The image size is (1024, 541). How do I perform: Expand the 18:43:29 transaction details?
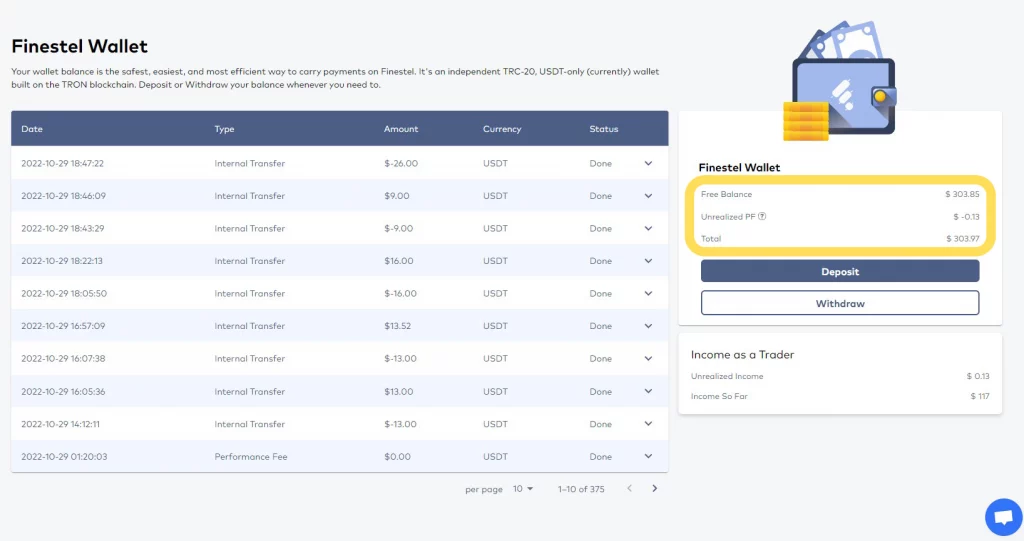pyautogui.click(x=648, y=229)
